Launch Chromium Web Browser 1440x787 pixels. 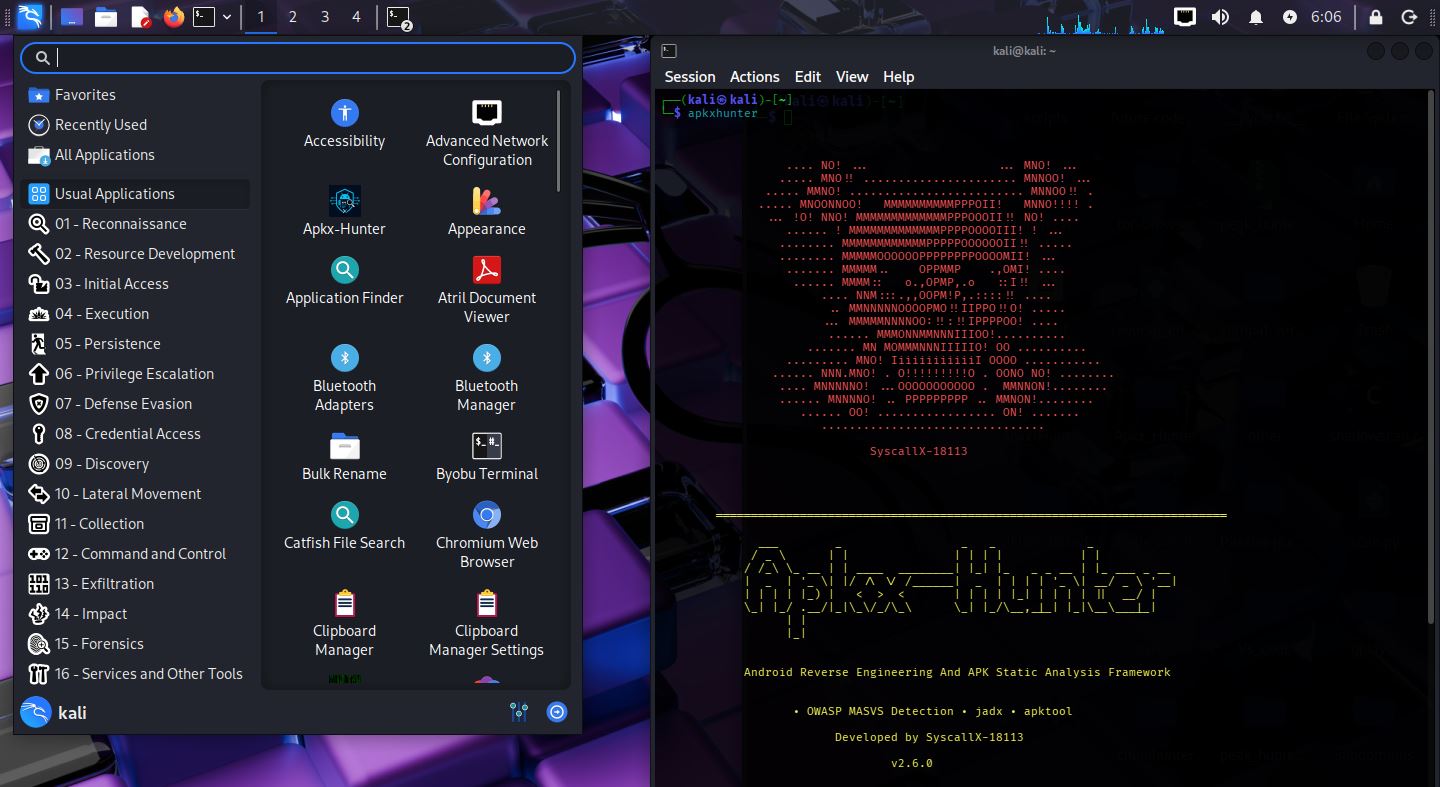487,535
